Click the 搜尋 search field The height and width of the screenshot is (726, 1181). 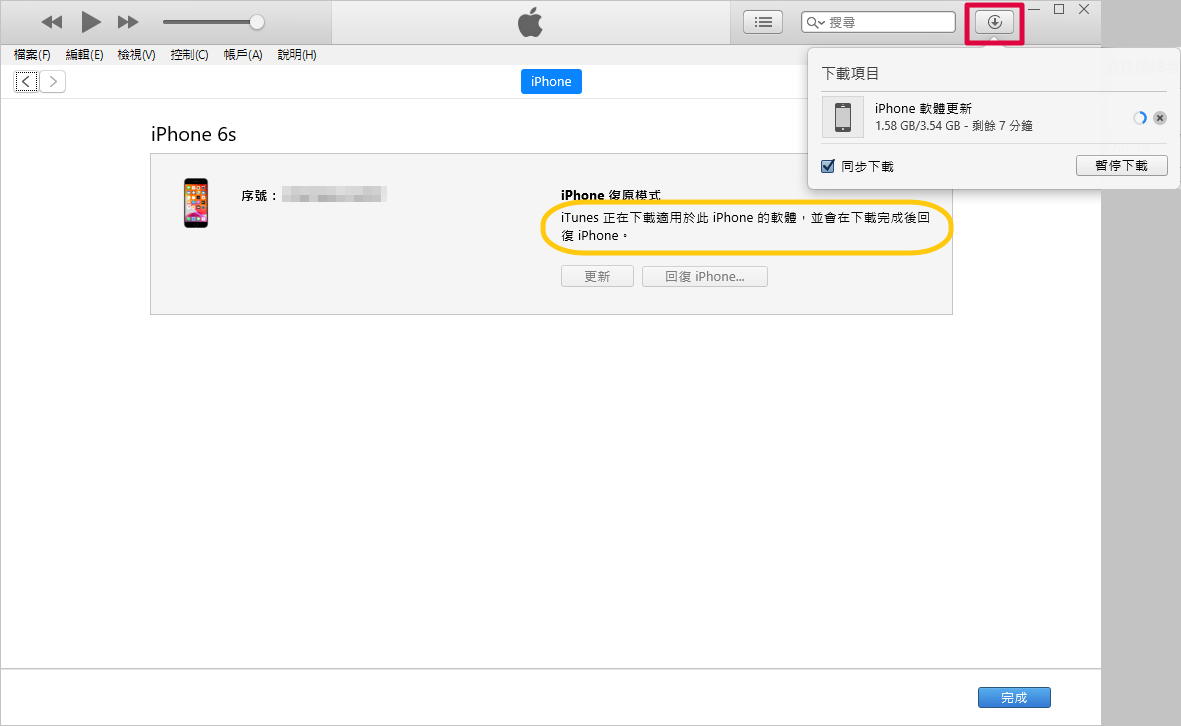click(878, 23)
